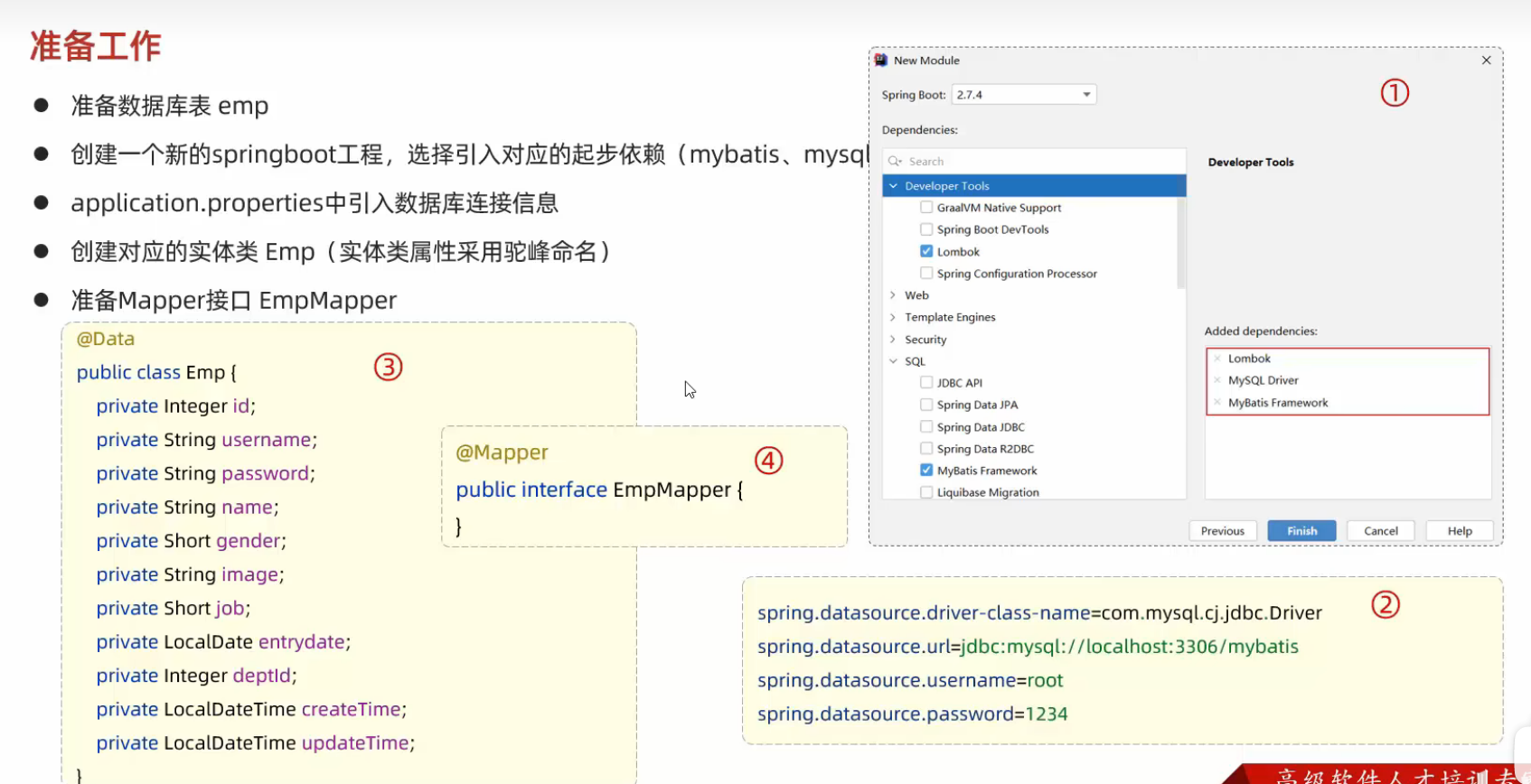
Task: Select the Security tree category
Action: pyautogui.click(x=925, y=340)
